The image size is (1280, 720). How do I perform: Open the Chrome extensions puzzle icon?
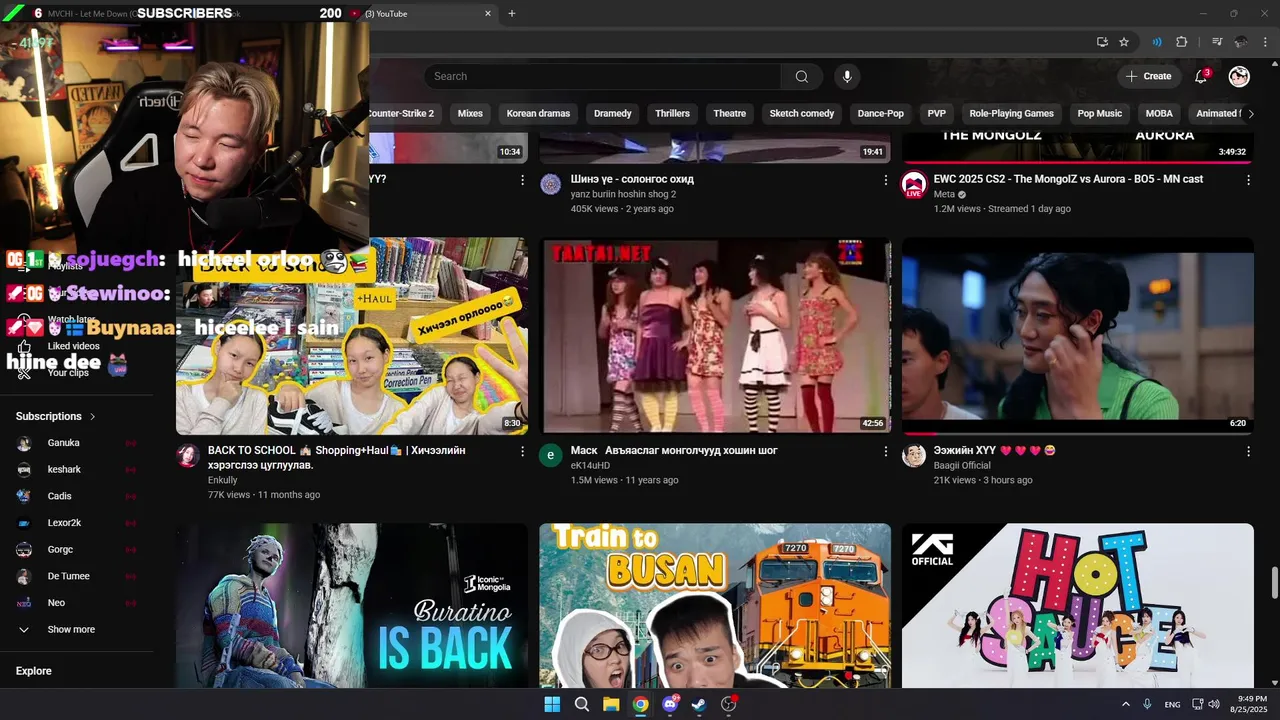[x=1181, y=42]
